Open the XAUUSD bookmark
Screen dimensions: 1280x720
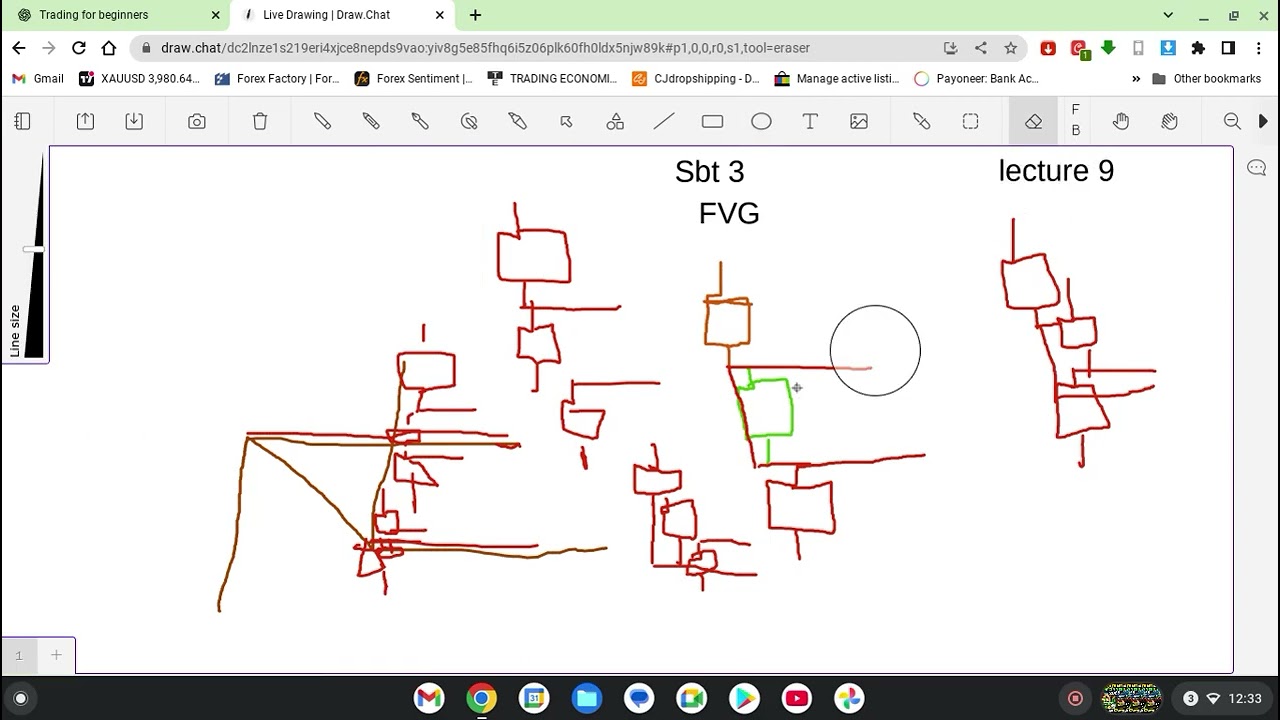[x=140, y=78]
